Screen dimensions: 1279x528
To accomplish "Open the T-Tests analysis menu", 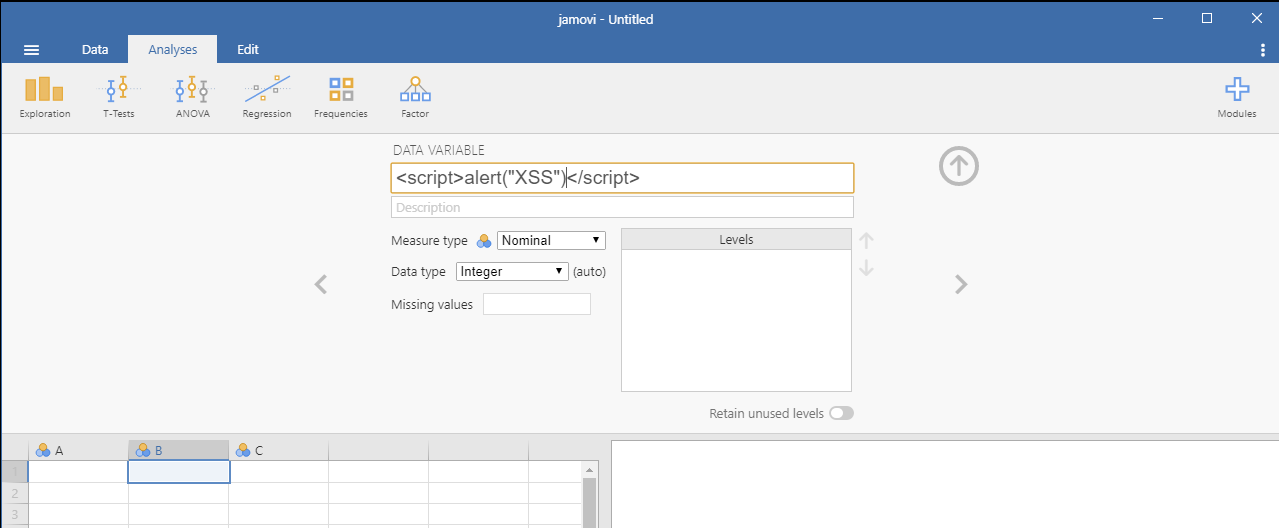I will [118, 97].
